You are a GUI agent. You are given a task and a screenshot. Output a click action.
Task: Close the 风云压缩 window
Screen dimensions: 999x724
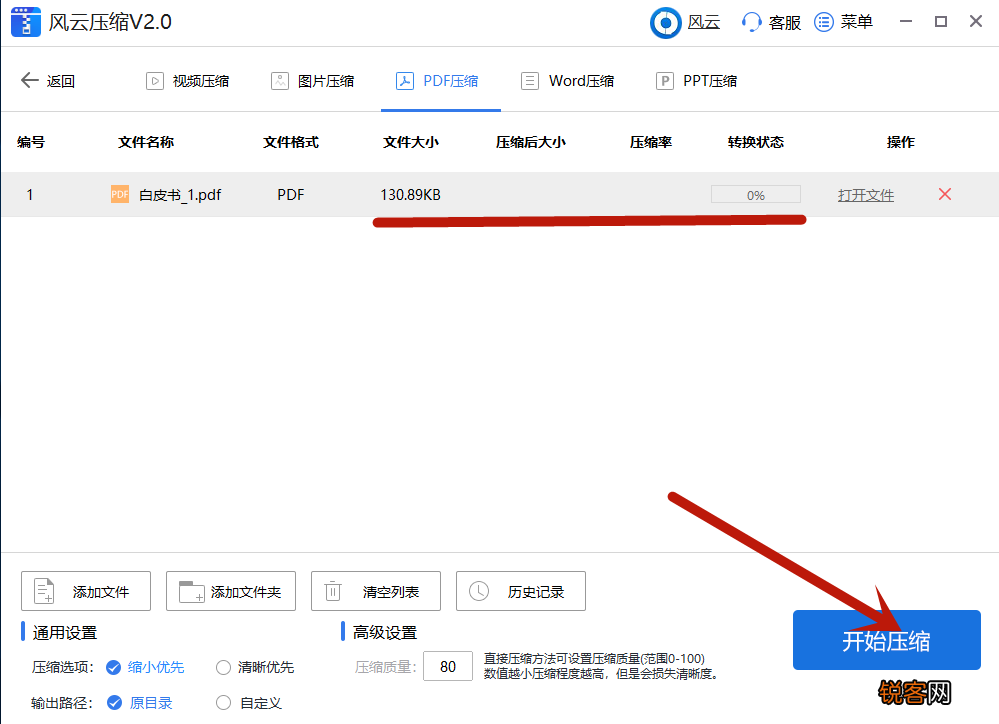coord(975,22)
